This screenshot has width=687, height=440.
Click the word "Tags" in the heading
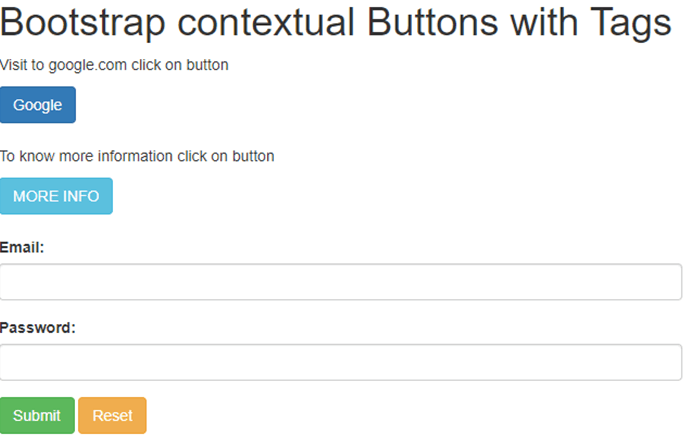click(631, 24)
